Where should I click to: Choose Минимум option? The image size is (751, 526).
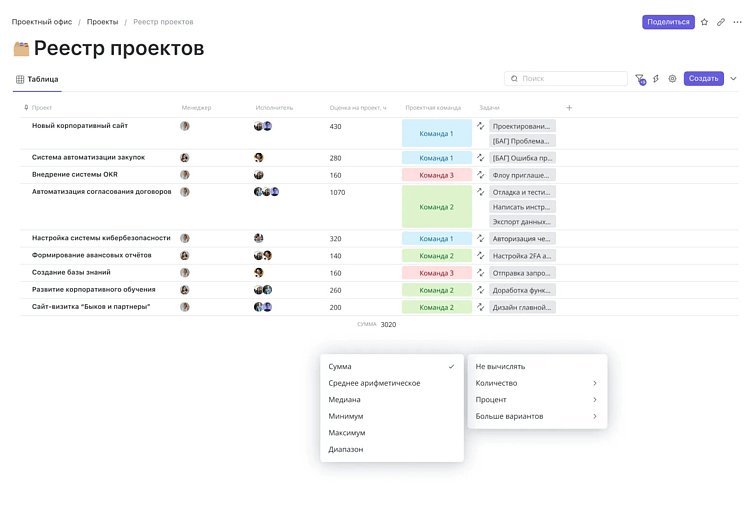[x=392, y=416]
